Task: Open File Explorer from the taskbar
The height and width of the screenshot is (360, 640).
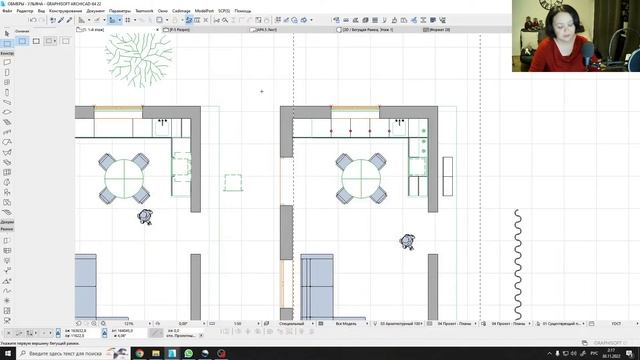Action: point(156,353)
